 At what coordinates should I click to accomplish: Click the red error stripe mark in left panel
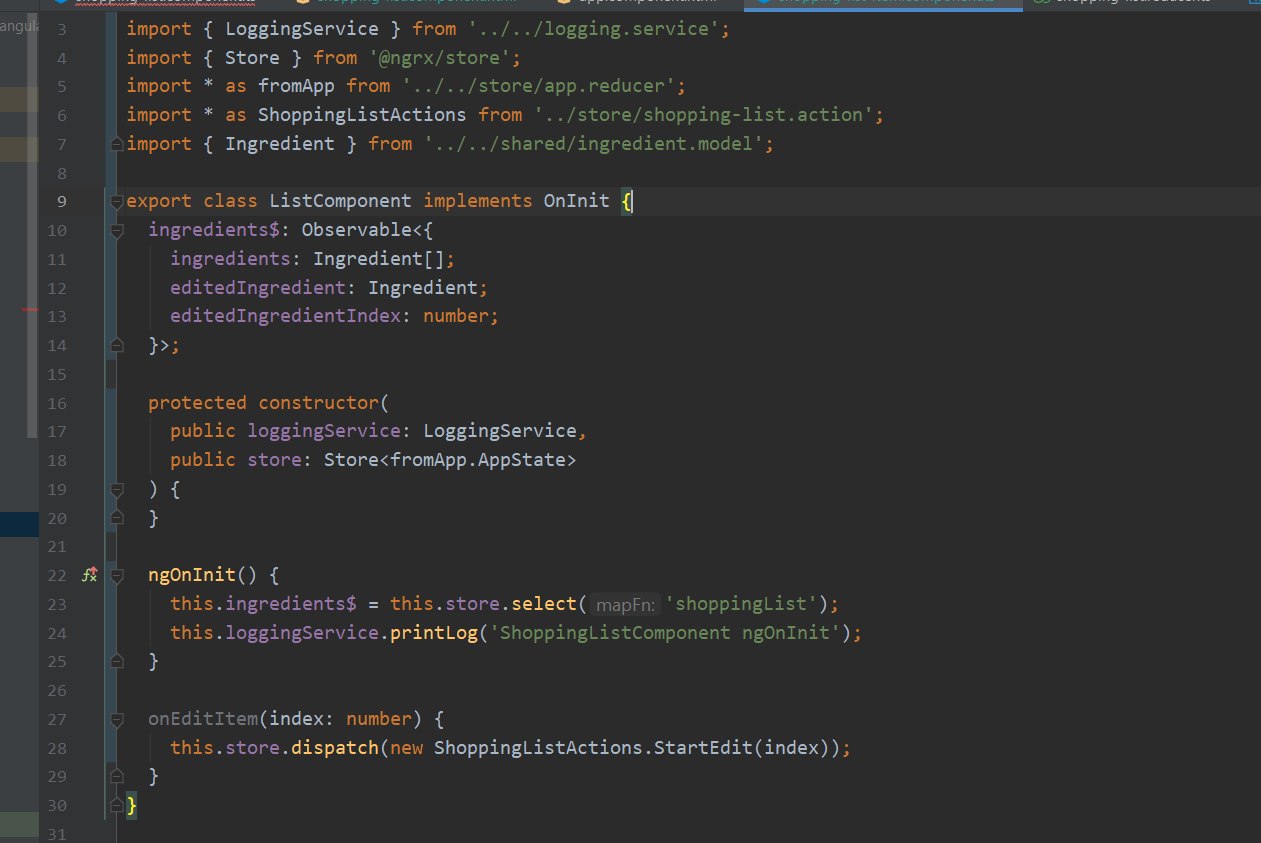30,310
